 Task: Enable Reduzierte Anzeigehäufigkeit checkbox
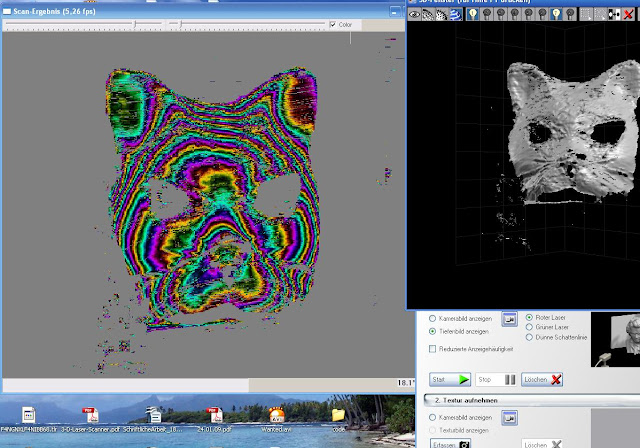point(432,349)
